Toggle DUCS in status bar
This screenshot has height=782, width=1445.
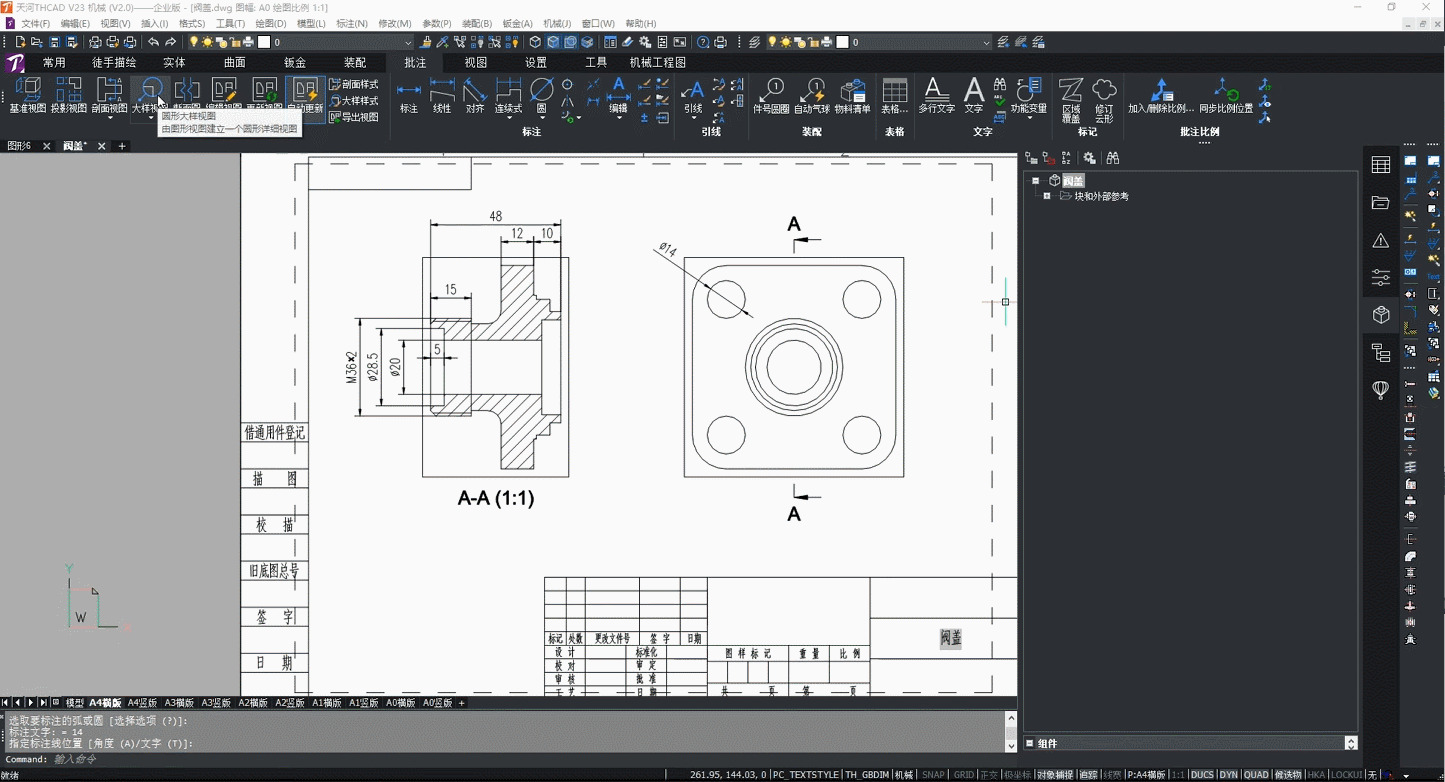click(1202, 775)
